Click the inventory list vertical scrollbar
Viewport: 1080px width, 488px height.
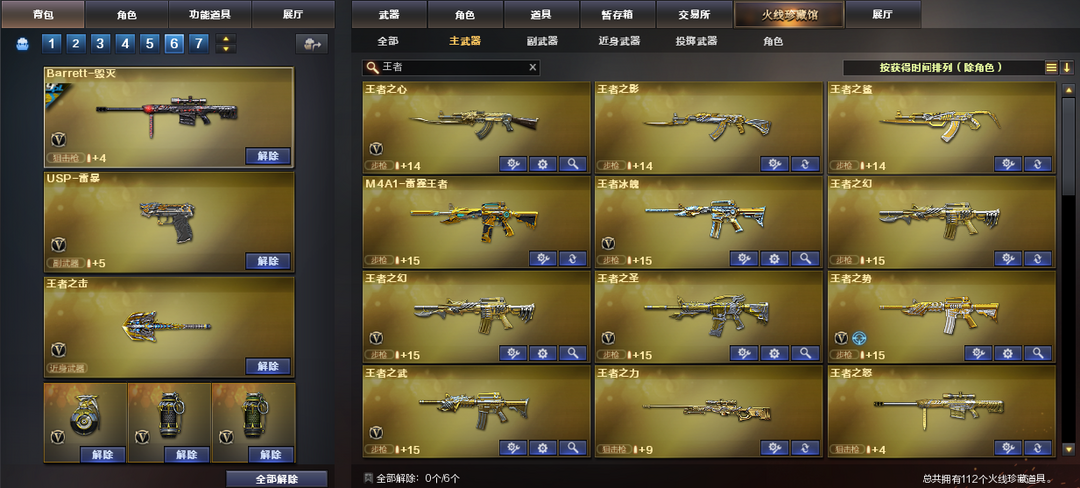pos(1068,268)
